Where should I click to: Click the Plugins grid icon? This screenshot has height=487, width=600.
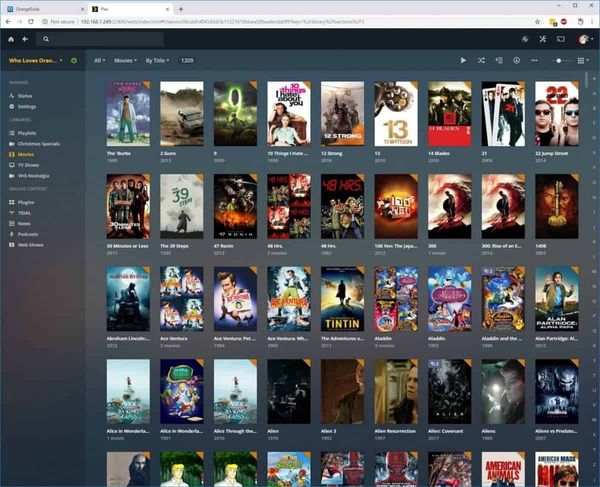tap(11, 202)
